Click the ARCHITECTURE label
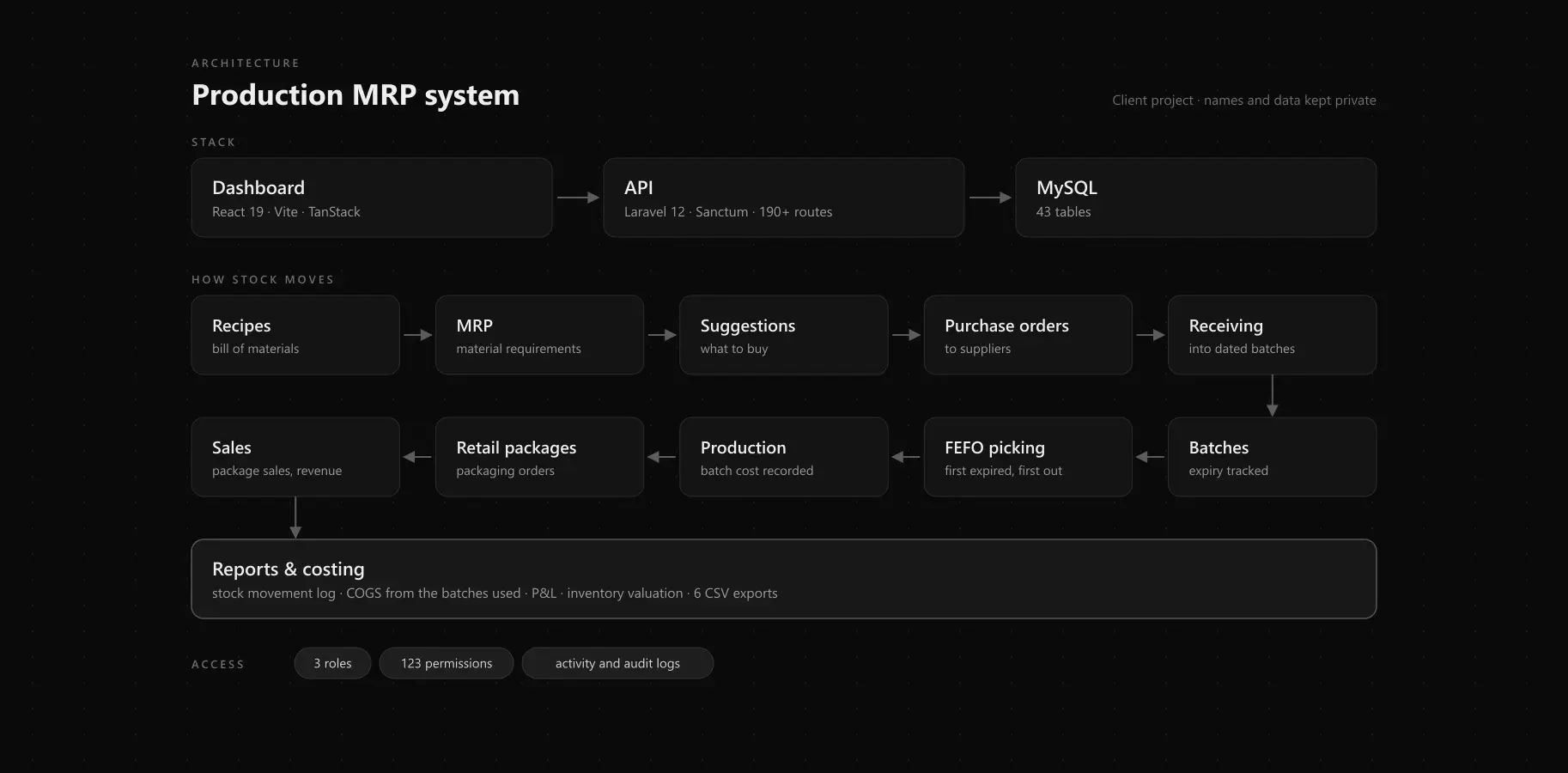This screenshot has width=1568, height=773. pos(246,63)
